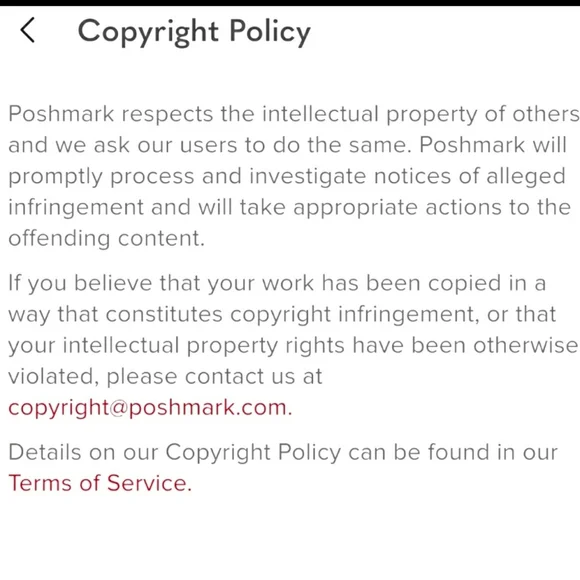This screenshot has height=580, width=580.
Task: Click the line "infringement and will take appropriate"
Action: (x=290, y=208)
